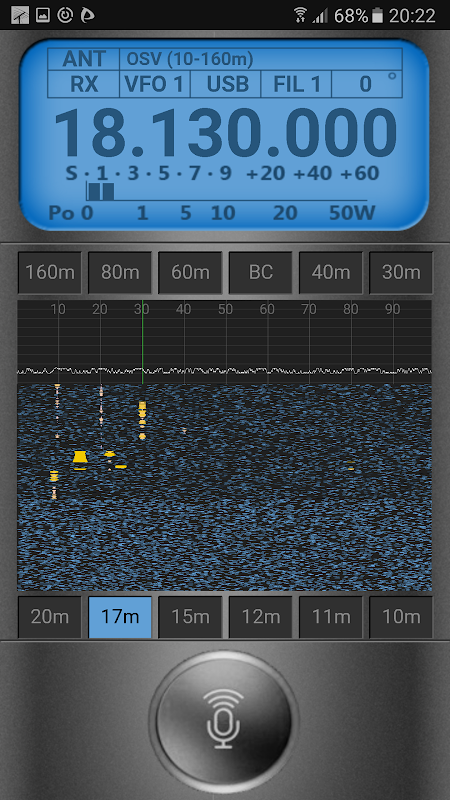The height and width of the screenshot is (800, 450).
Task: Tap the 18.130.000 frequency readout
Action: click(225, 133)
